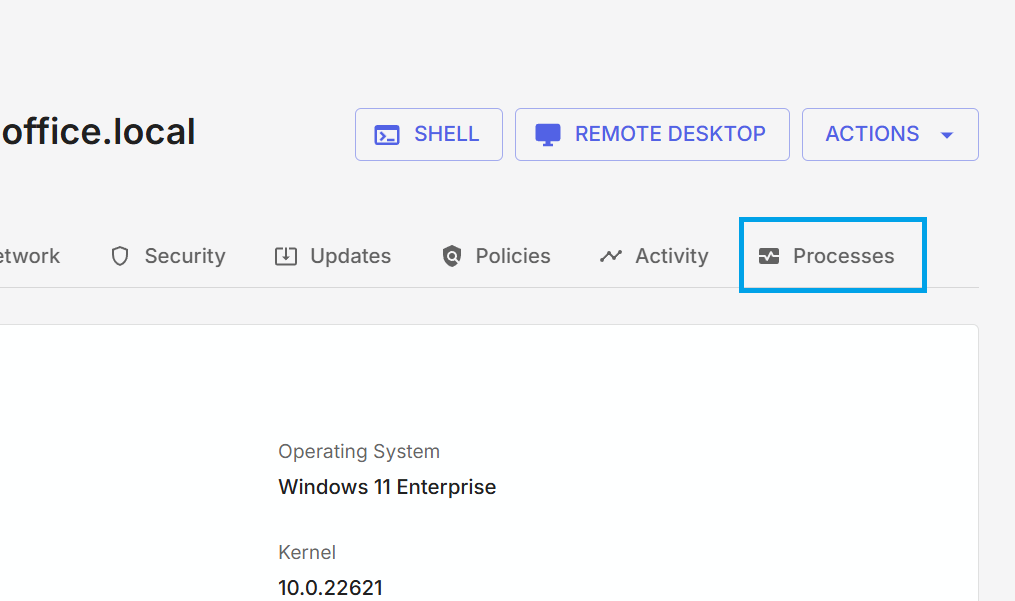1015x601 pixels.
Task: Click the terminal icon on the SHELL button
Action: click(387, 133)
